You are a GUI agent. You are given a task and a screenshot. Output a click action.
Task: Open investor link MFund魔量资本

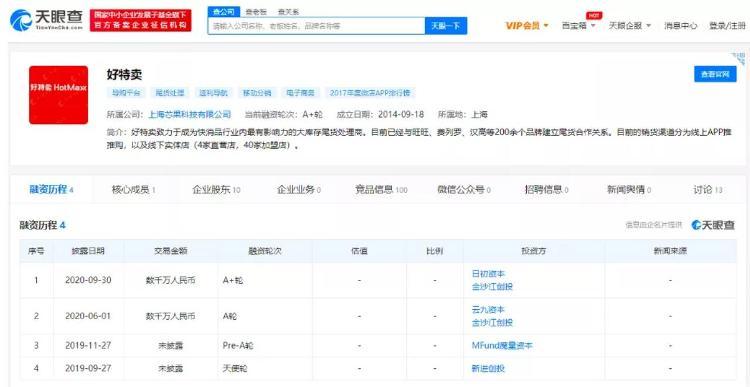502,345
